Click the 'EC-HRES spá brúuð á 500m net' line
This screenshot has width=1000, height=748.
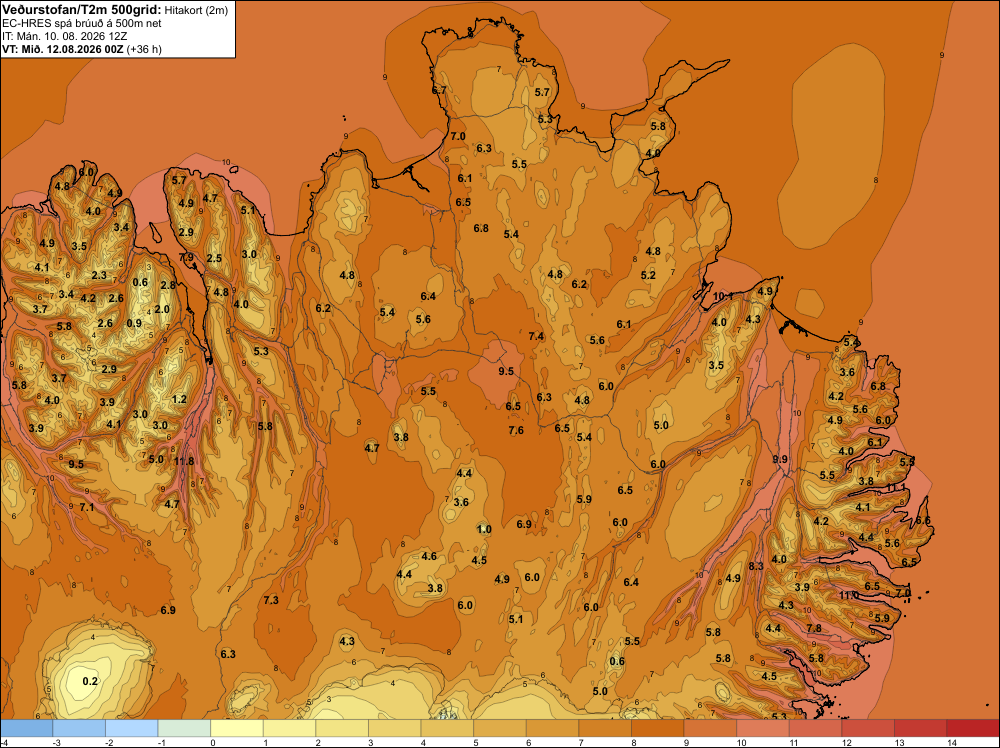(82, 24)
